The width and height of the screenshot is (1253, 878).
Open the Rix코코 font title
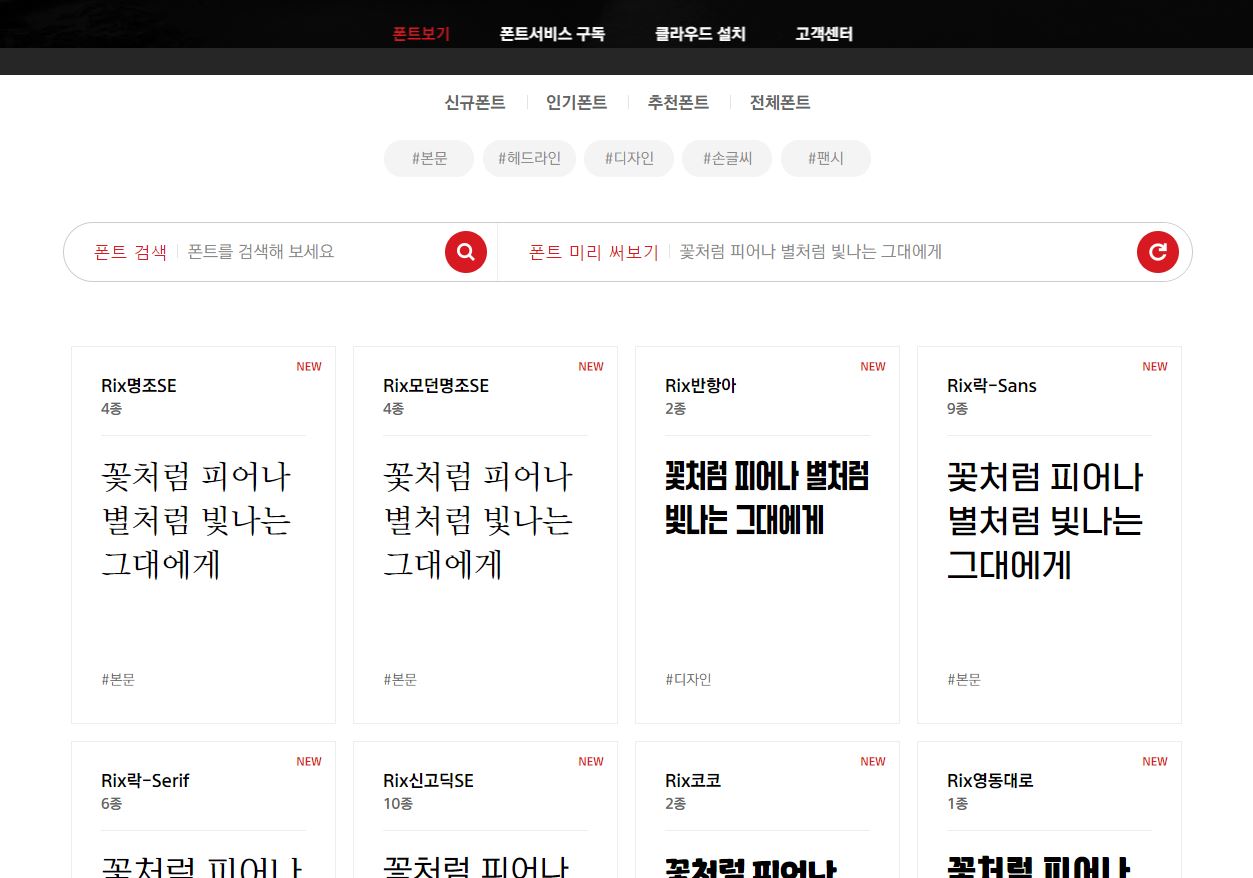click(x=693, y=781)
